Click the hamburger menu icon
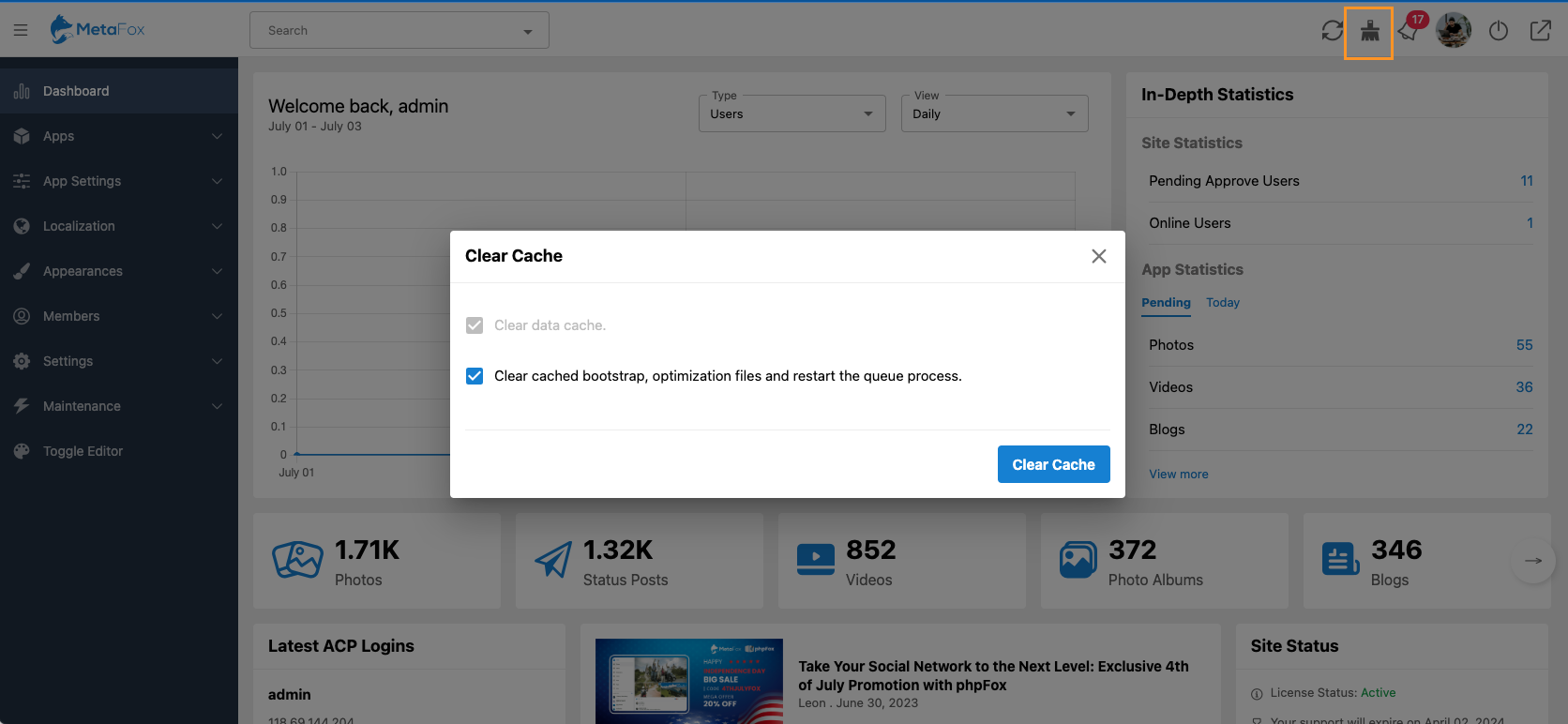The image size is (1568, 724). 20,30
